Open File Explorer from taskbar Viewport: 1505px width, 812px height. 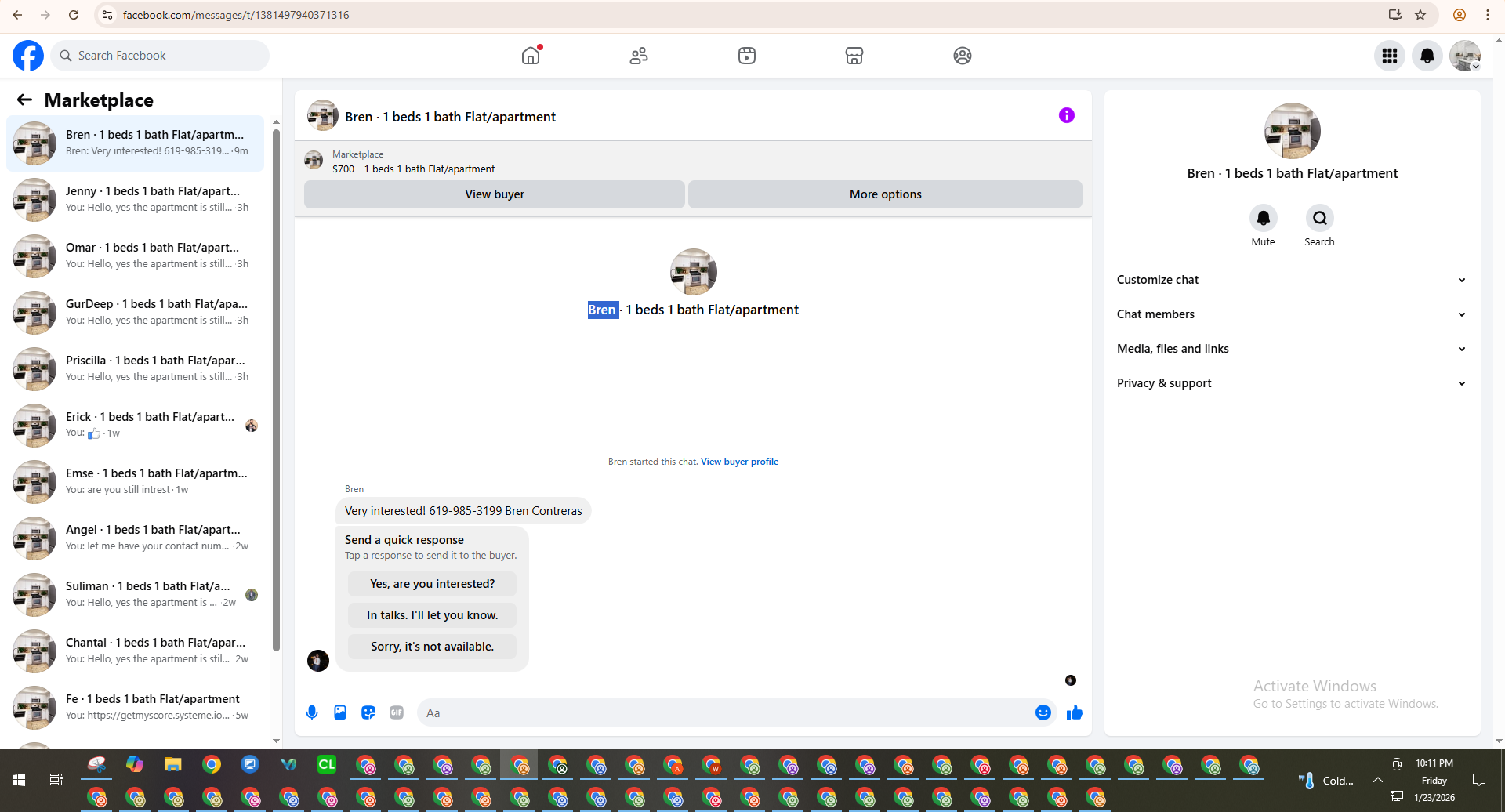point(173,764)
